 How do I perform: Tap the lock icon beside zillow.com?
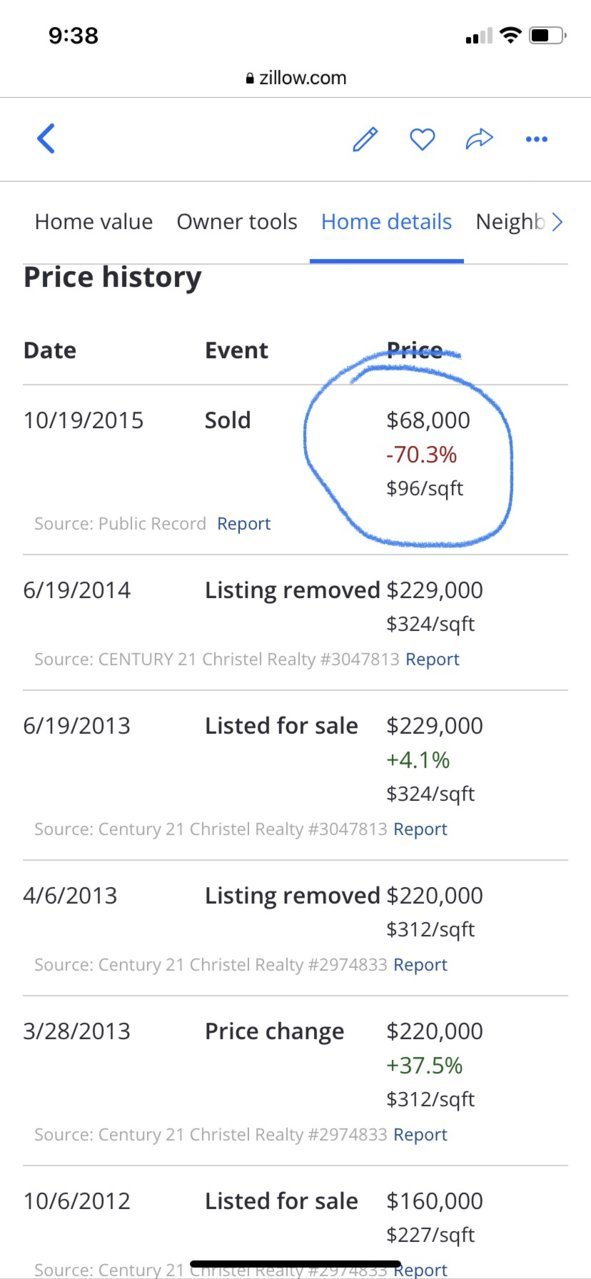click(x=250, y=78)
